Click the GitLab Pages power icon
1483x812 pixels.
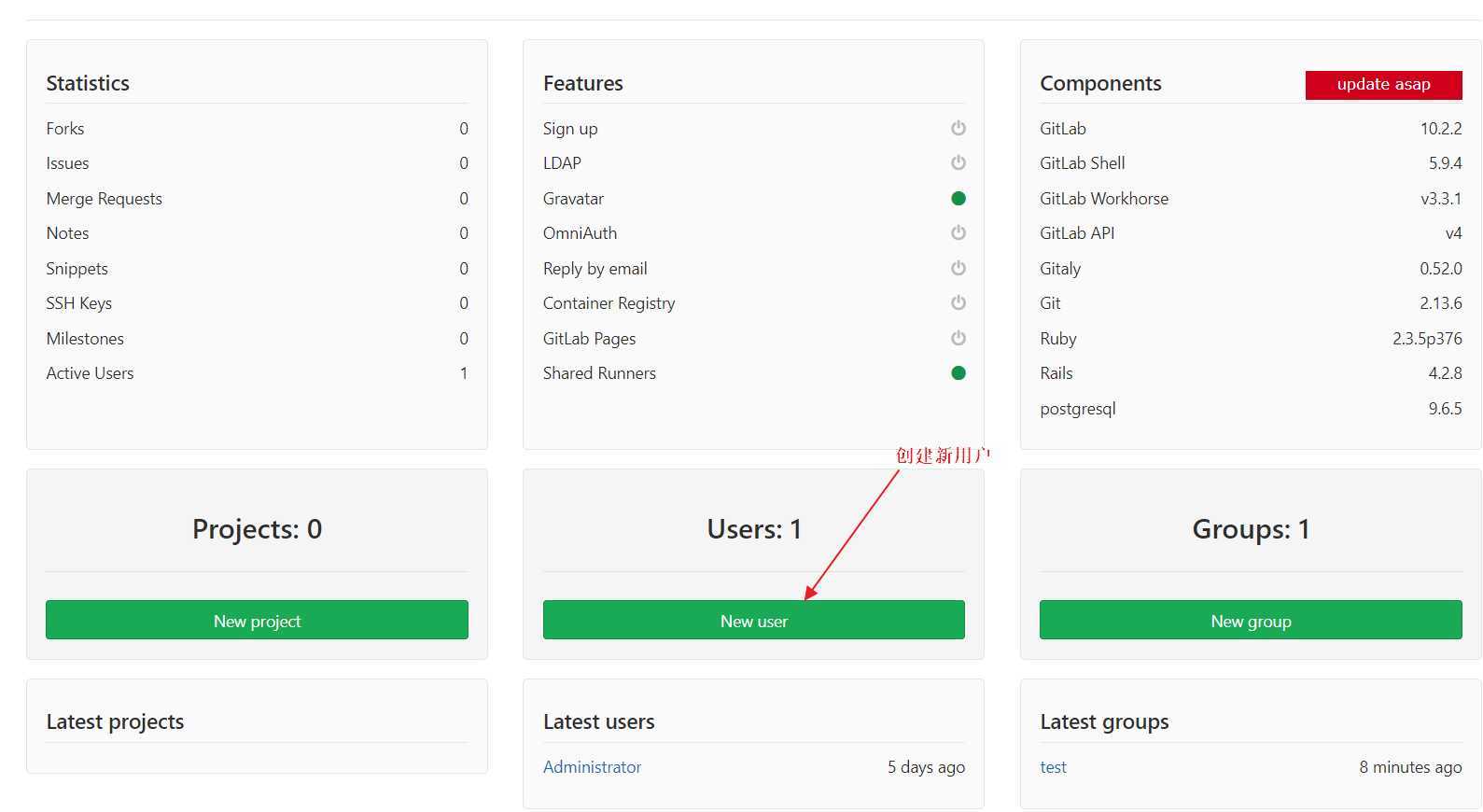coord(958,338)
